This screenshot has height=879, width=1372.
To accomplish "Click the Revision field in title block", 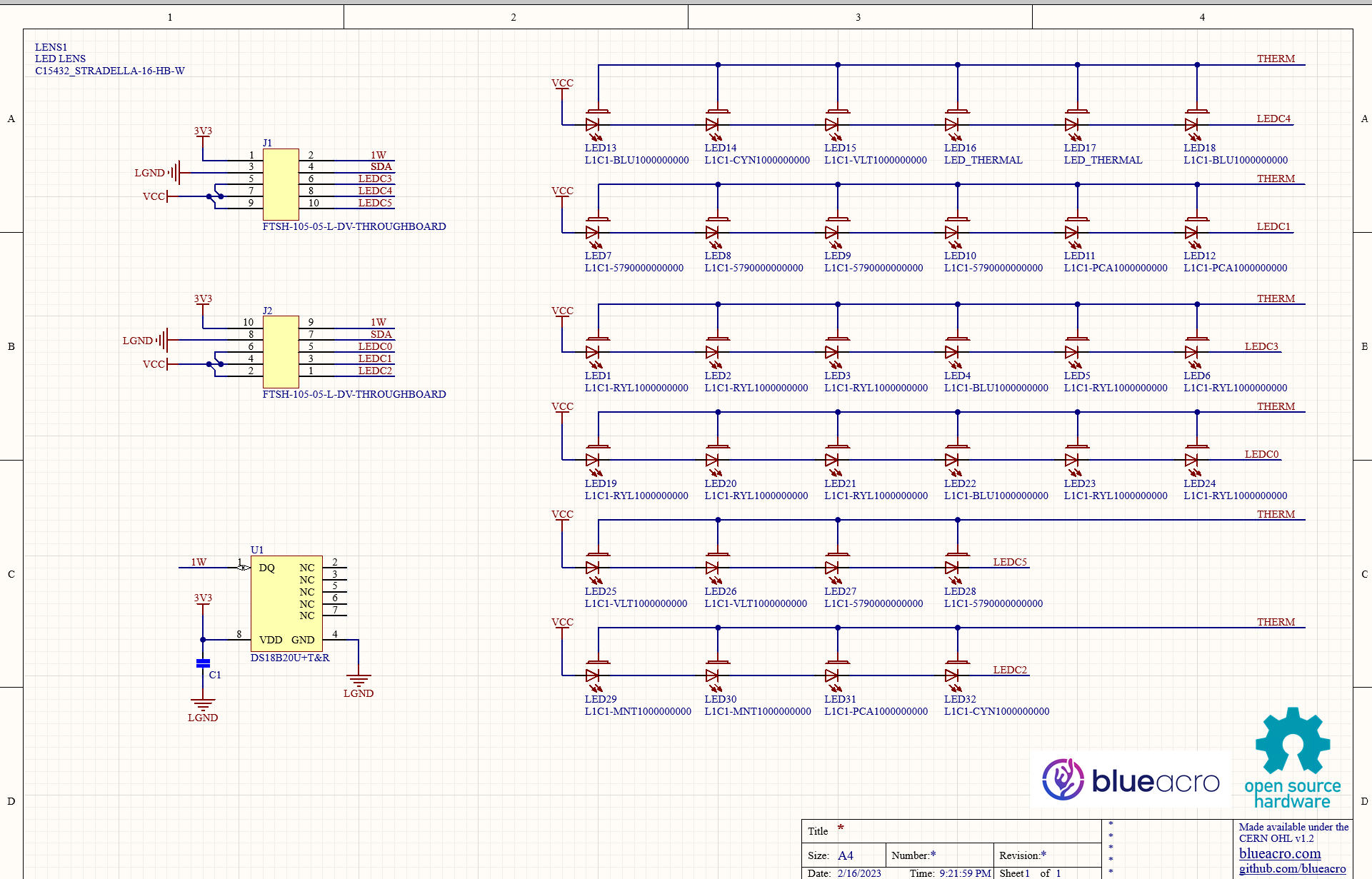I will (1047, 855).
